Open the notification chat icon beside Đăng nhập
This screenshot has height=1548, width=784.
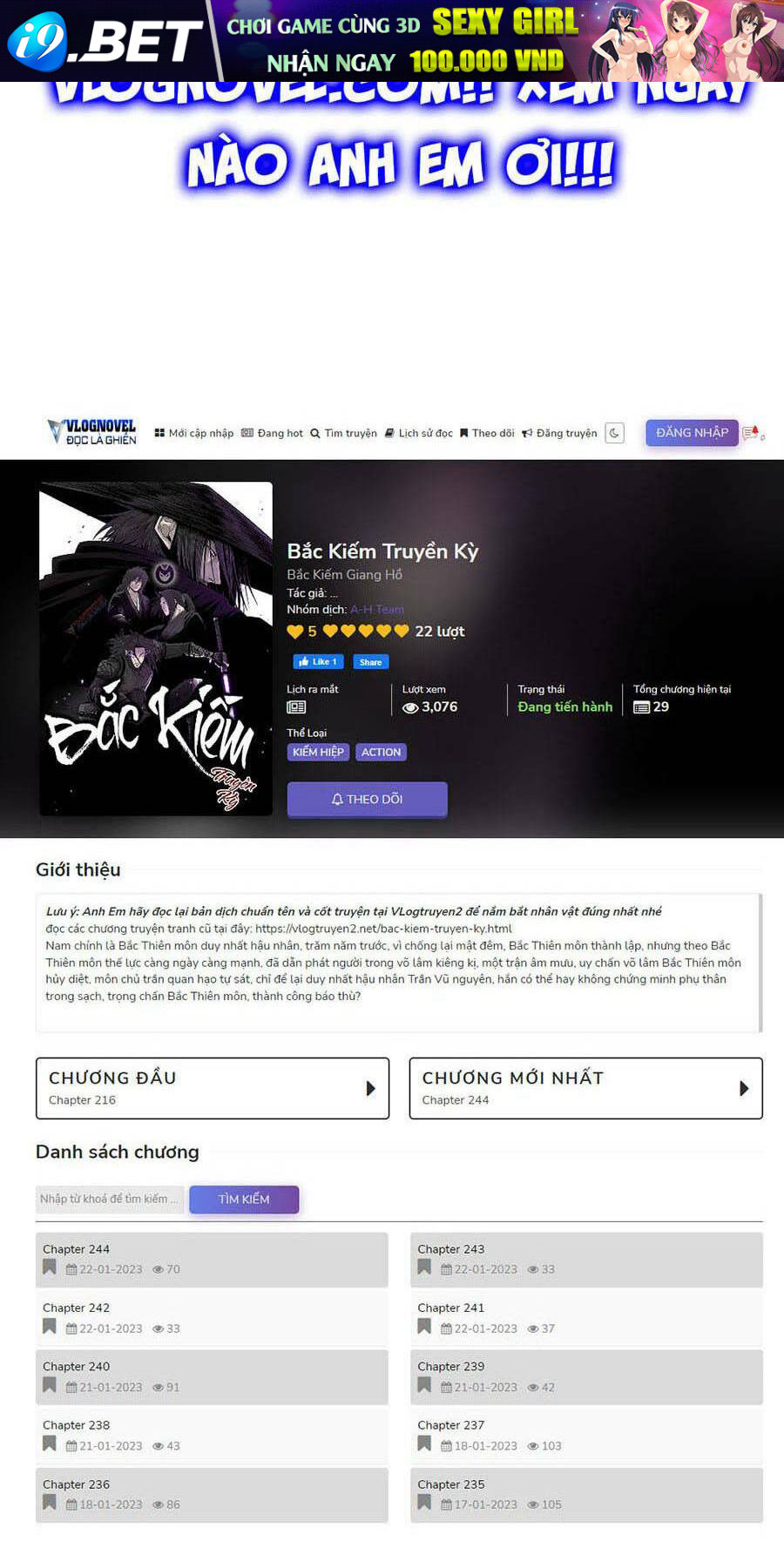point(752,433)
